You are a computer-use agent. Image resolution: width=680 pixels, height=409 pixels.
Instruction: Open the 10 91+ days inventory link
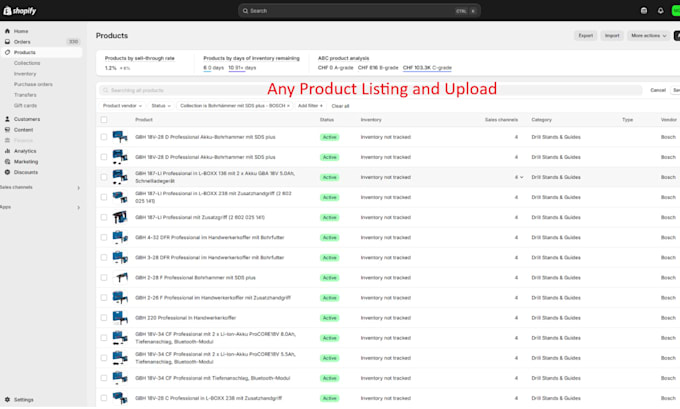242,68
